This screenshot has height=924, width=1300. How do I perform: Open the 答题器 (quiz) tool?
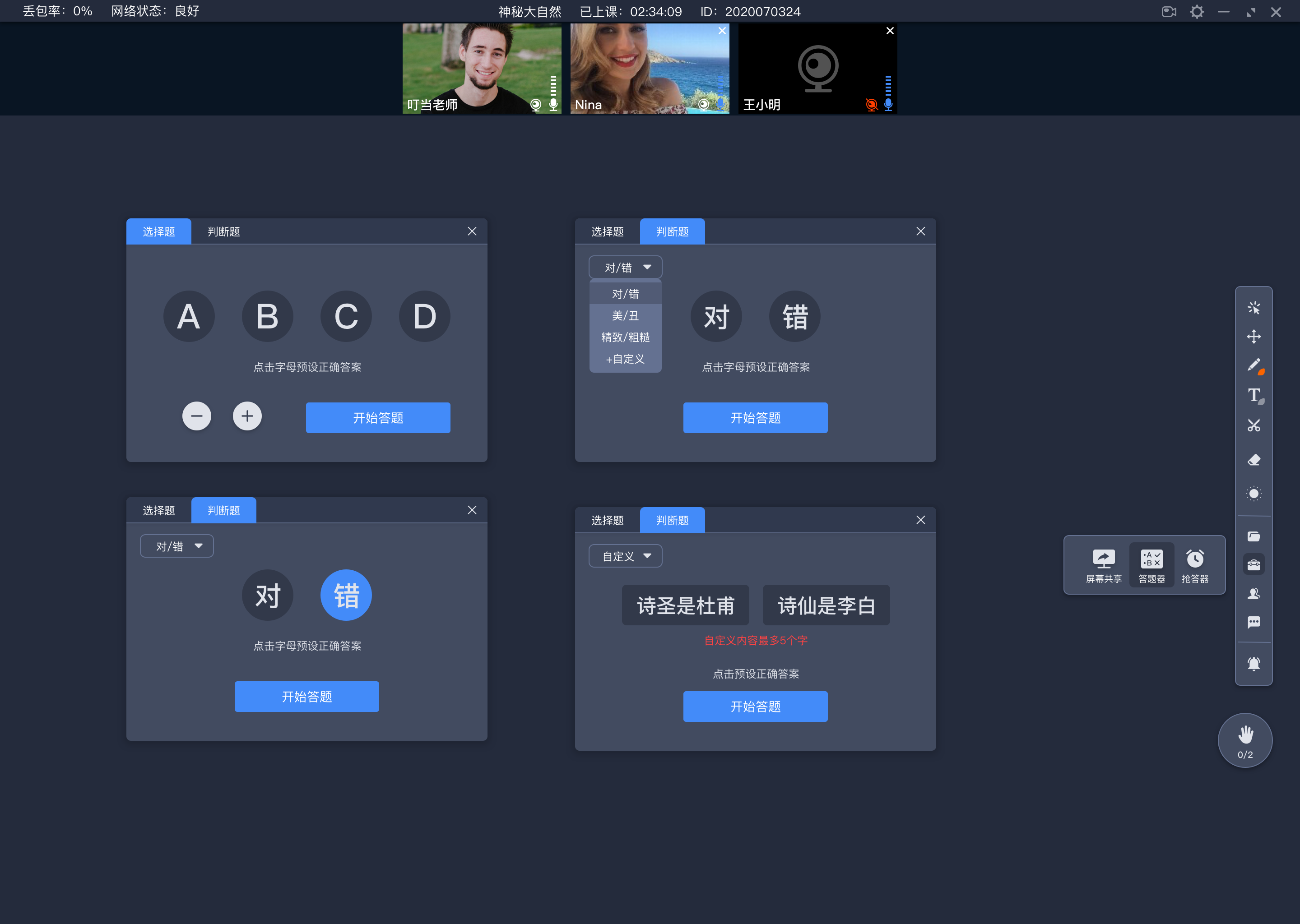coord(1150,563)
